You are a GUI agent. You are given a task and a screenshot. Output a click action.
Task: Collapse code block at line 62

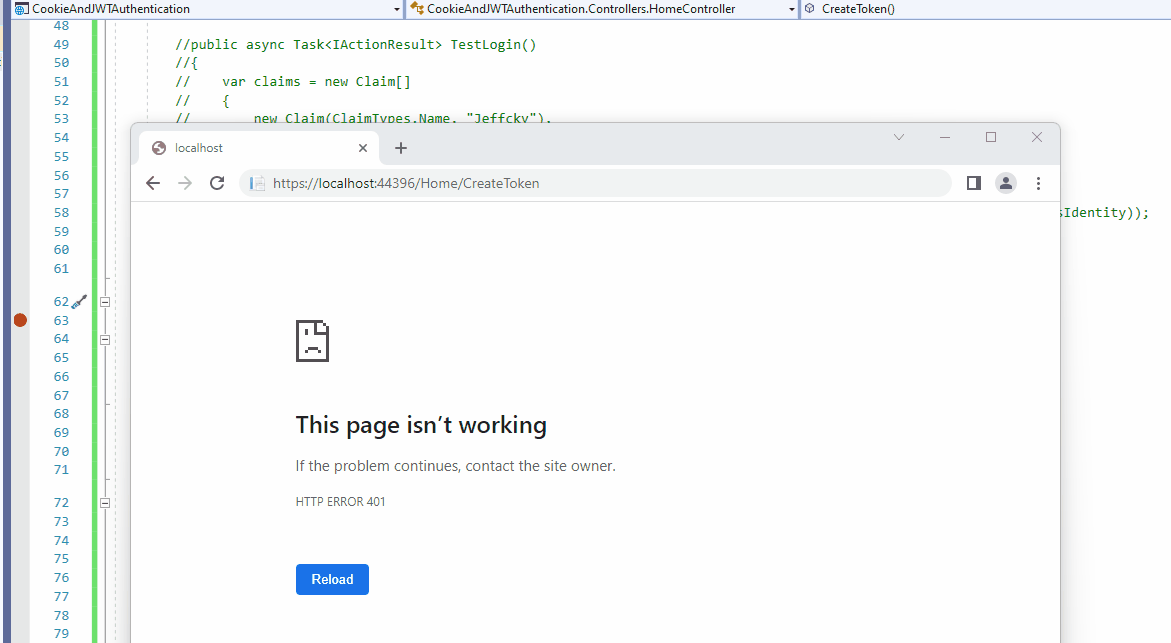point(105,302)
